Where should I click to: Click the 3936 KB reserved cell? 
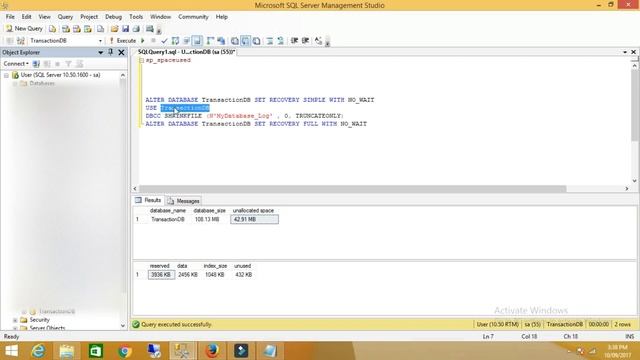click(161, 275)
